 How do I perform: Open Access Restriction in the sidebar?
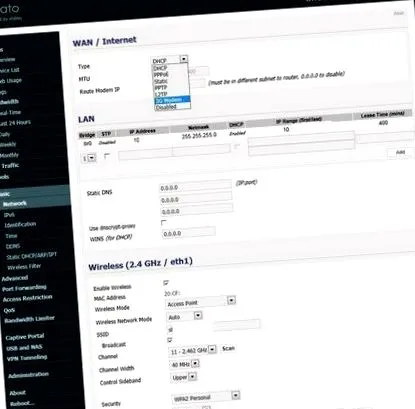pyautogui.click(x=28, y=298)
